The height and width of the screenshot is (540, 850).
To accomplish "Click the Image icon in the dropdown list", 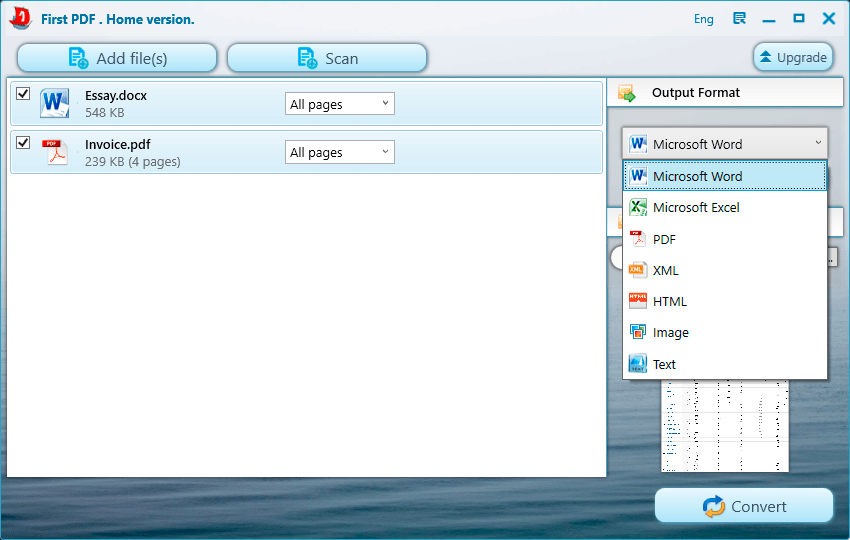I will pos(638,332).
